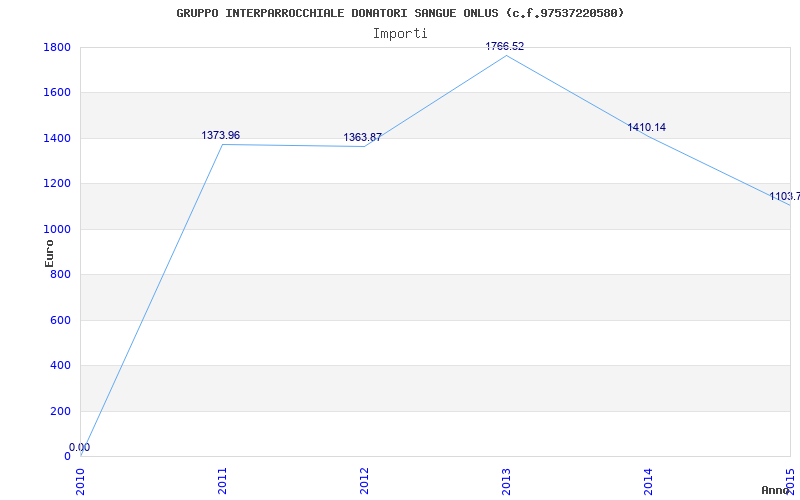Click the 1600 y-axis tick label

(x=57, y=93)
